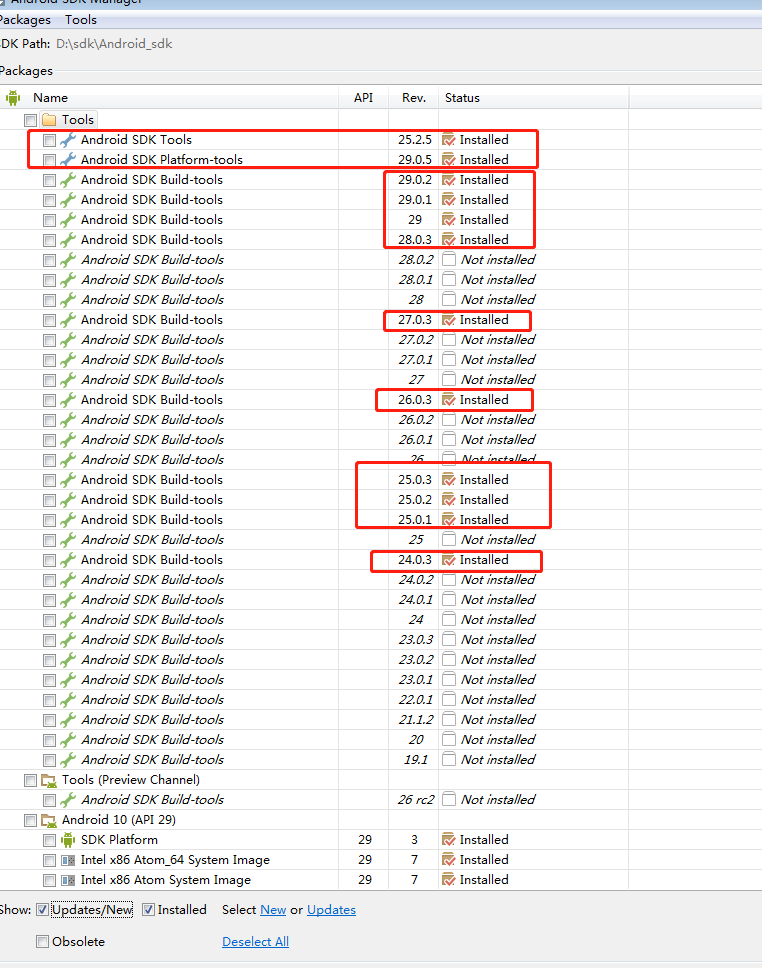Click the Deselect All link
The height and width of the screenshot is (968, 762).
coord(256,942)
